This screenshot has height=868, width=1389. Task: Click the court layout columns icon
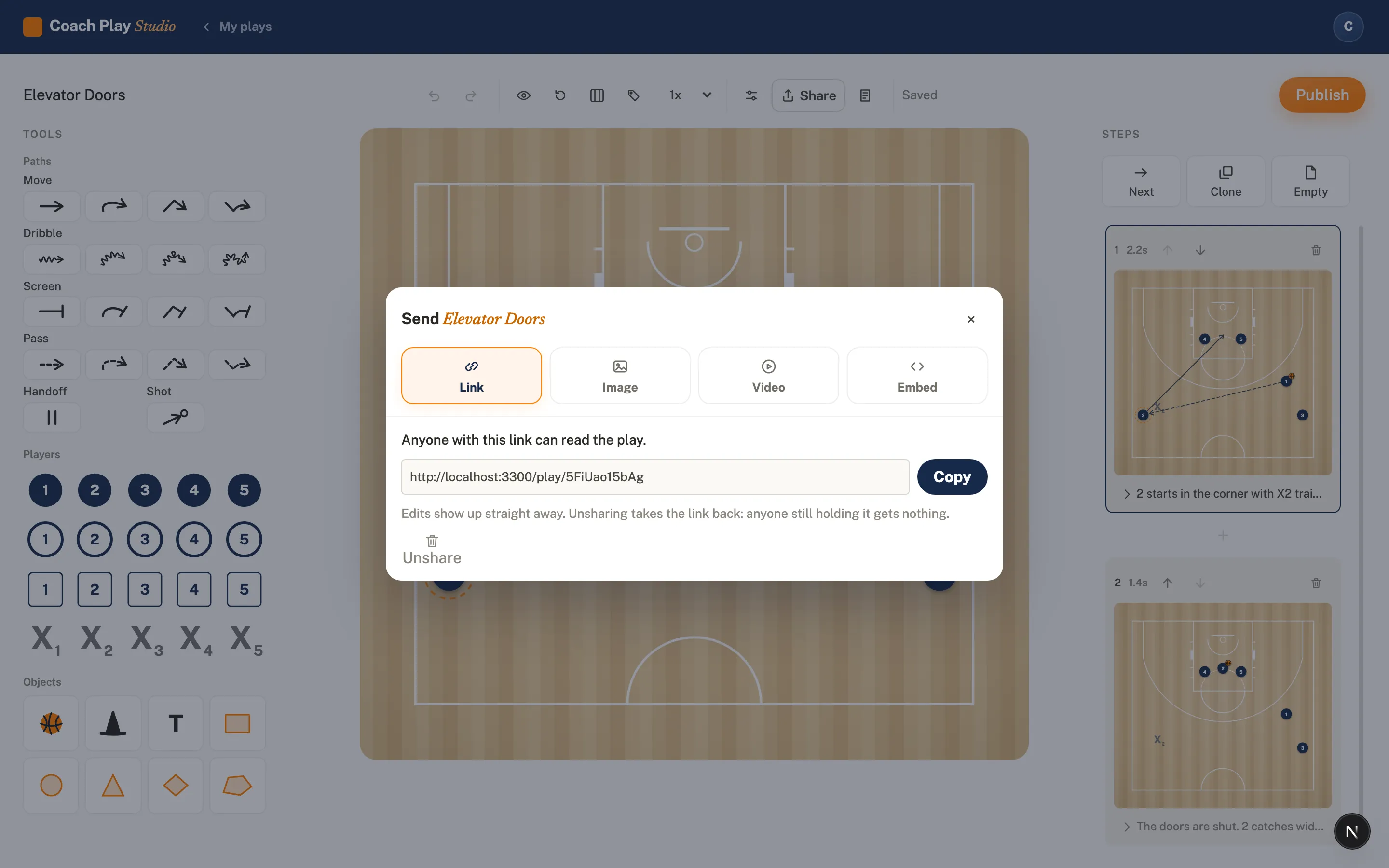pos(597,95)
